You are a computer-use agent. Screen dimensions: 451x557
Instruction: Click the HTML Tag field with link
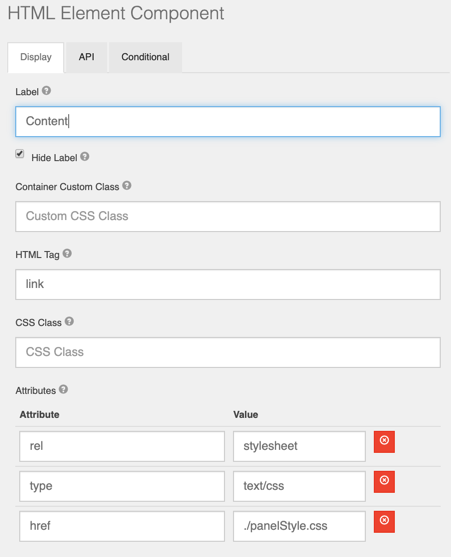point(228,284)
